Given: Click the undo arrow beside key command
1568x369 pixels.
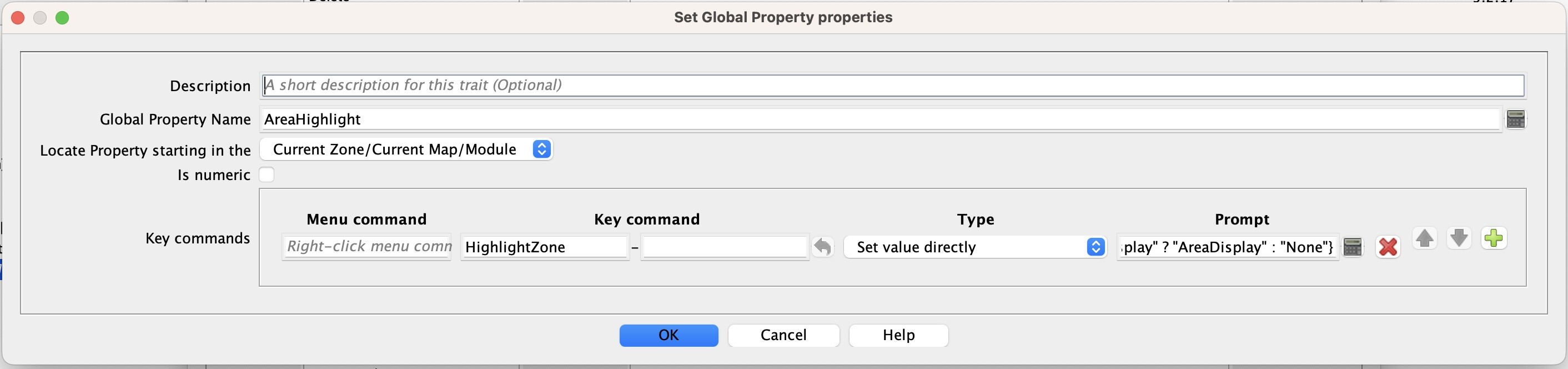Looking at the screenshot, I should point(822,247).
